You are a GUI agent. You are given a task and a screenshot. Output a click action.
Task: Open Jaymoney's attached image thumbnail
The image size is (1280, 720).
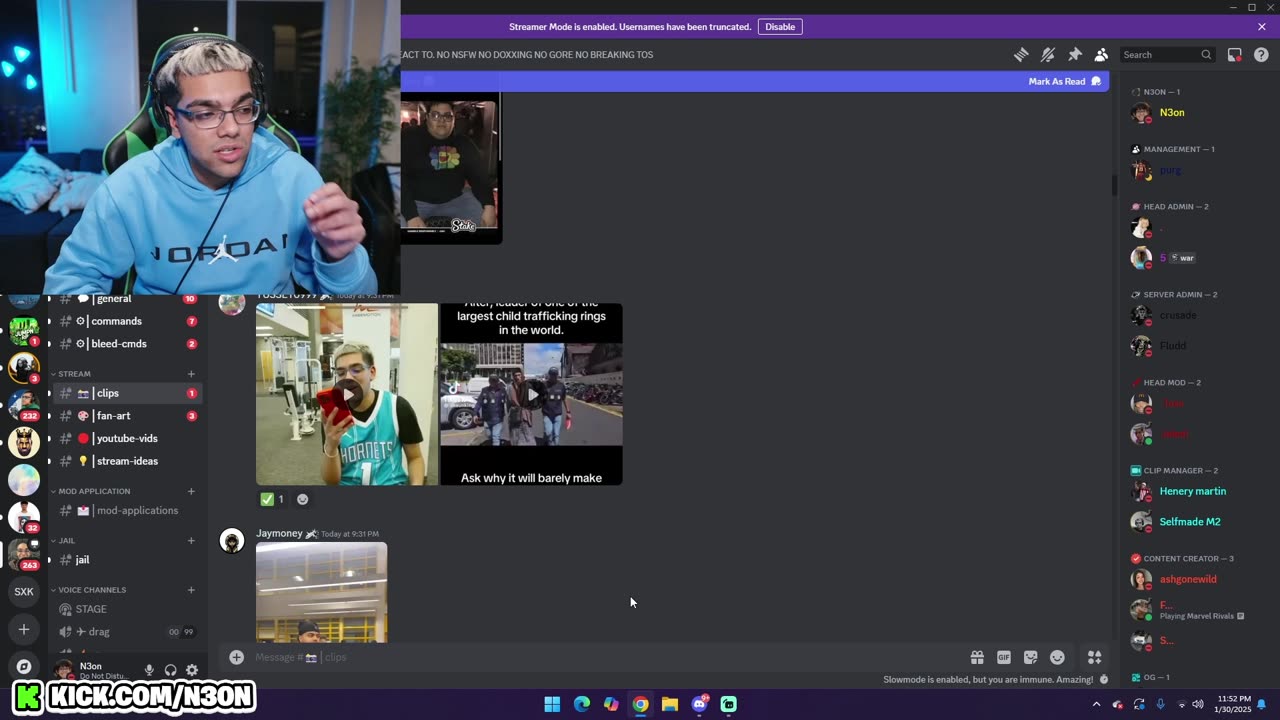321,592
